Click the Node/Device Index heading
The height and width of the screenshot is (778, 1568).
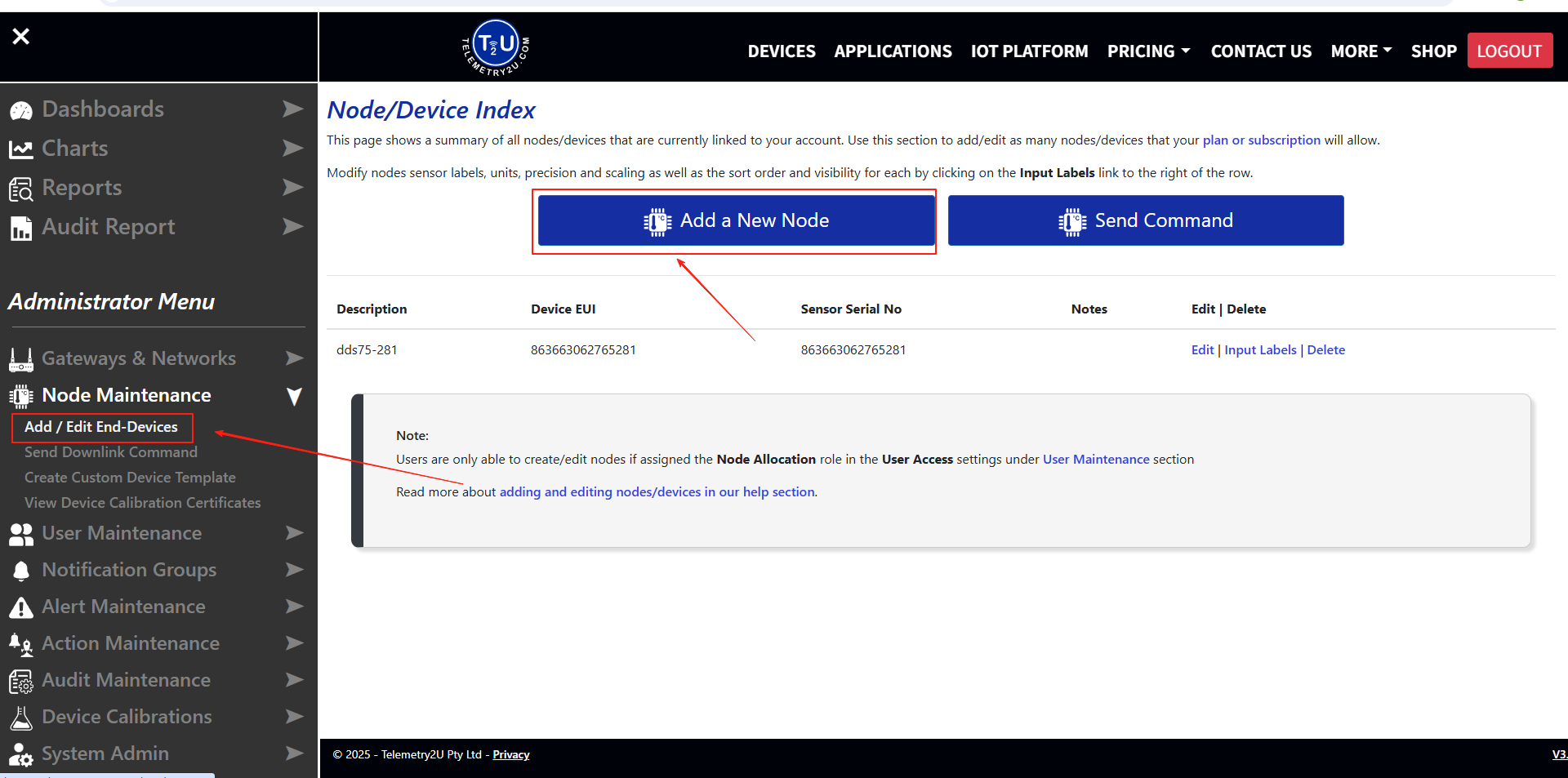click(431, 110)
